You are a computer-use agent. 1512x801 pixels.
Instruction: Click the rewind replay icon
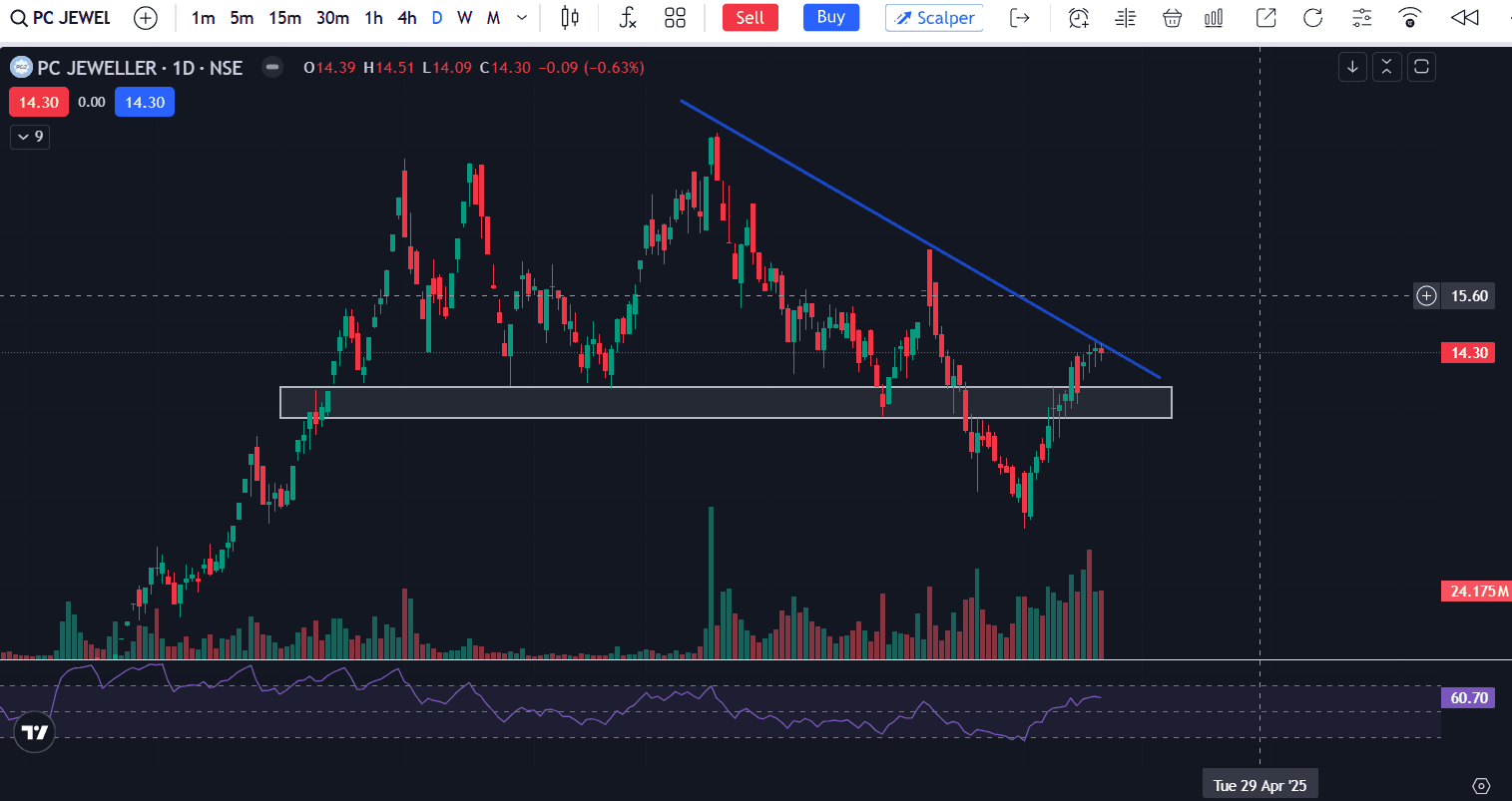(x=1464, y=18)
